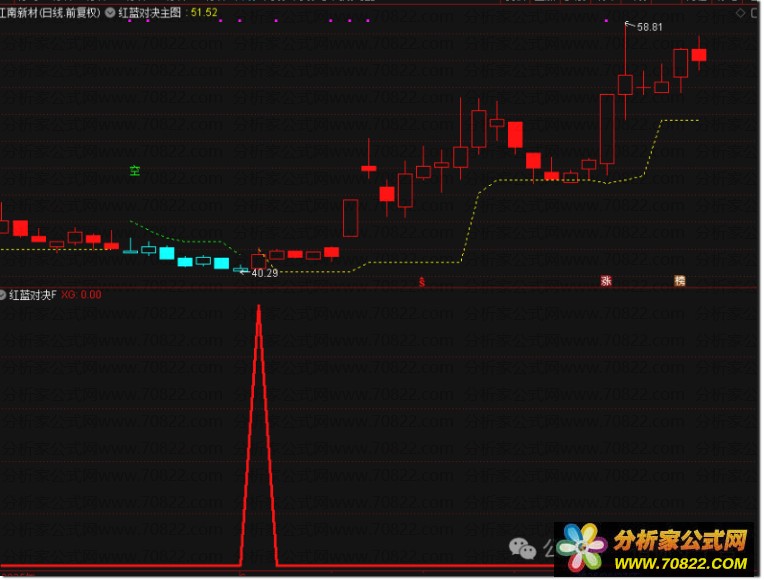The height and width of the screenshot is (580, 764).
Task: Click the 红蓝对决主图 indicator name label
Action: click(x=150, y=13)
